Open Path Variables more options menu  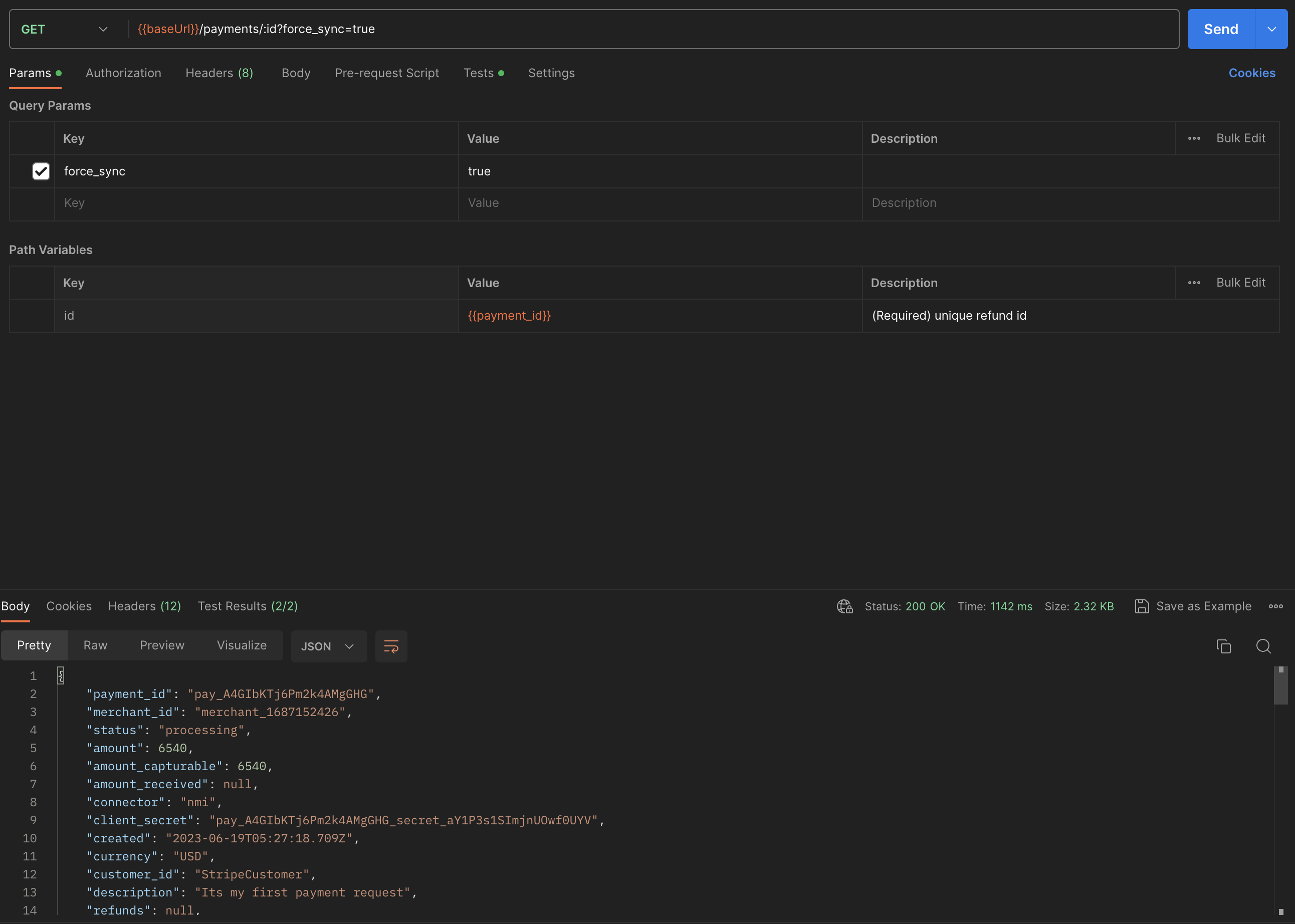(x=1194, y=282)
